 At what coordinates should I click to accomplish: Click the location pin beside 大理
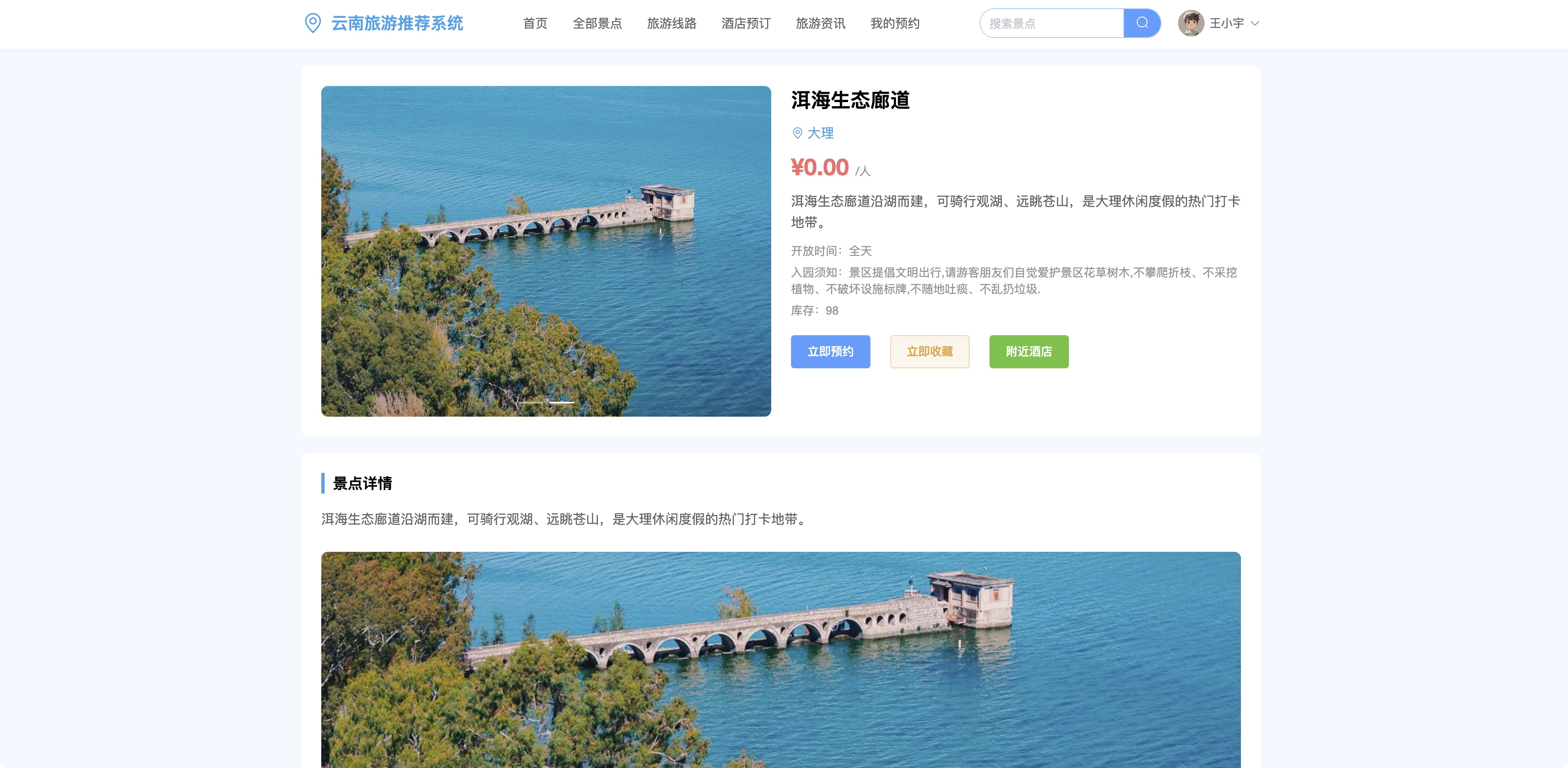797,133
